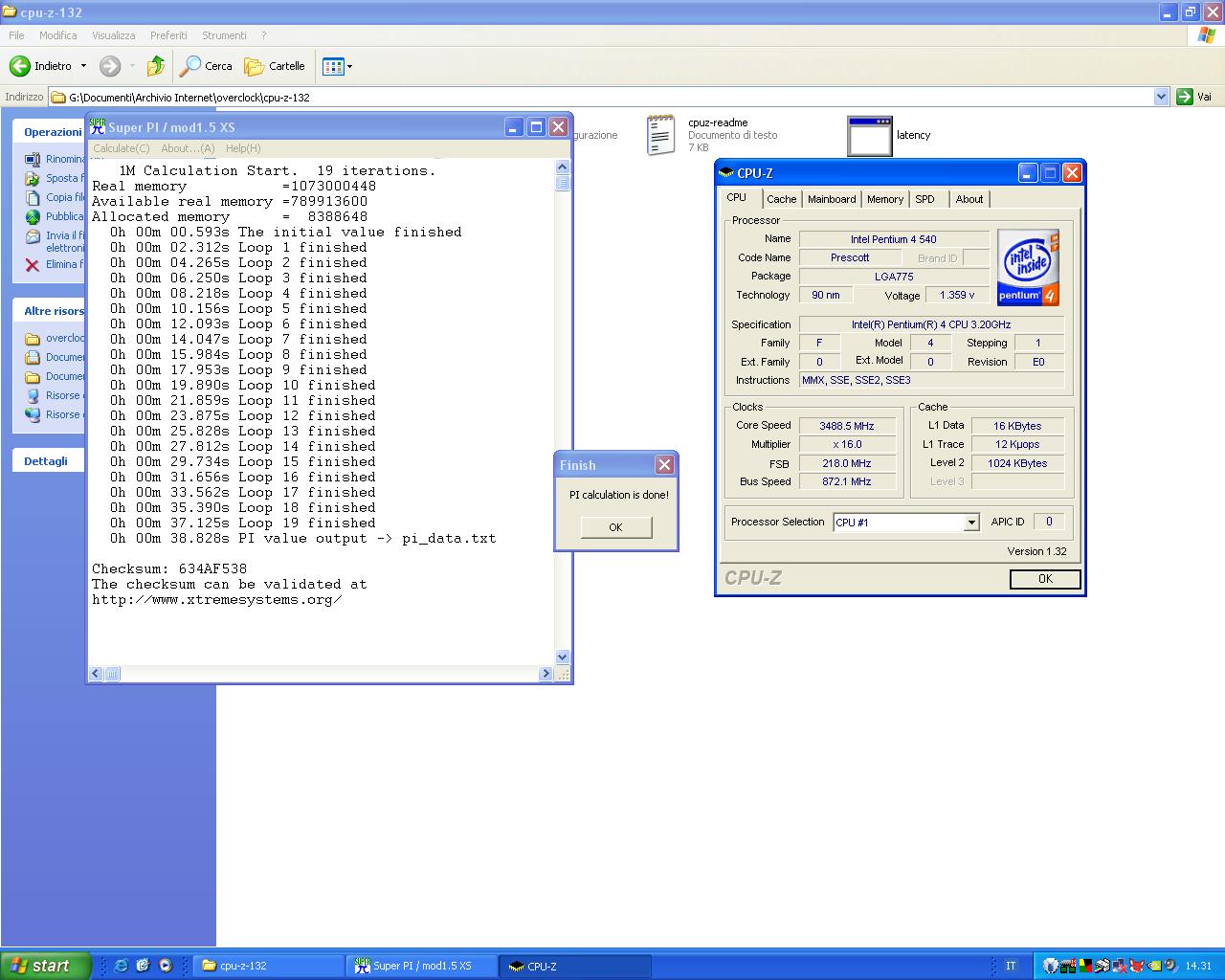Open the Processor Selection CPU #1 dropdown

point(971,523)
